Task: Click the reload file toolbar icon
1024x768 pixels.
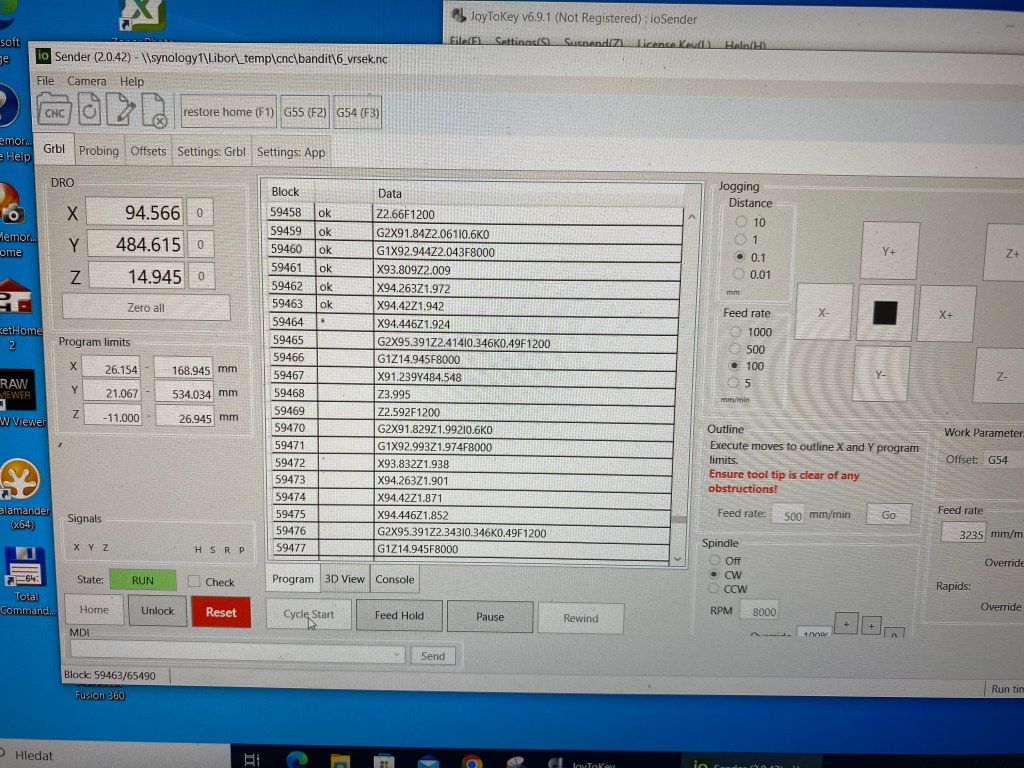Action: click(89, 110)
